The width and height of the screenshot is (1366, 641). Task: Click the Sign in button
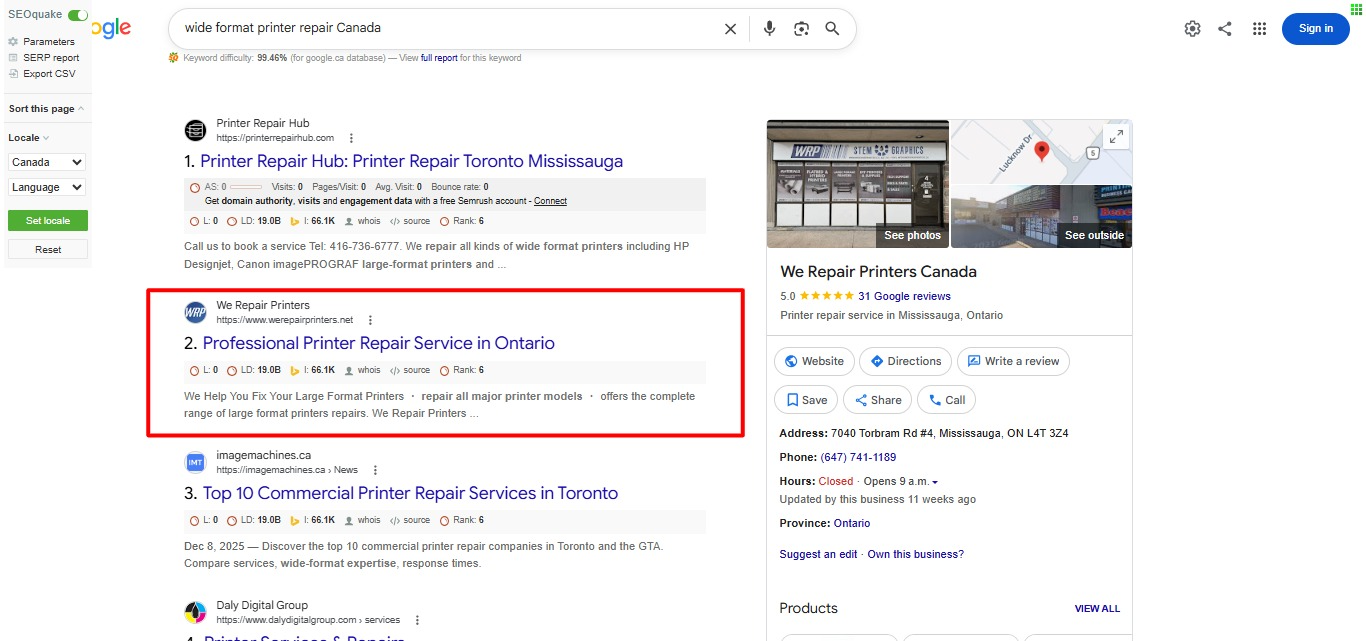pyautogui.click(x=1315, y=29)
